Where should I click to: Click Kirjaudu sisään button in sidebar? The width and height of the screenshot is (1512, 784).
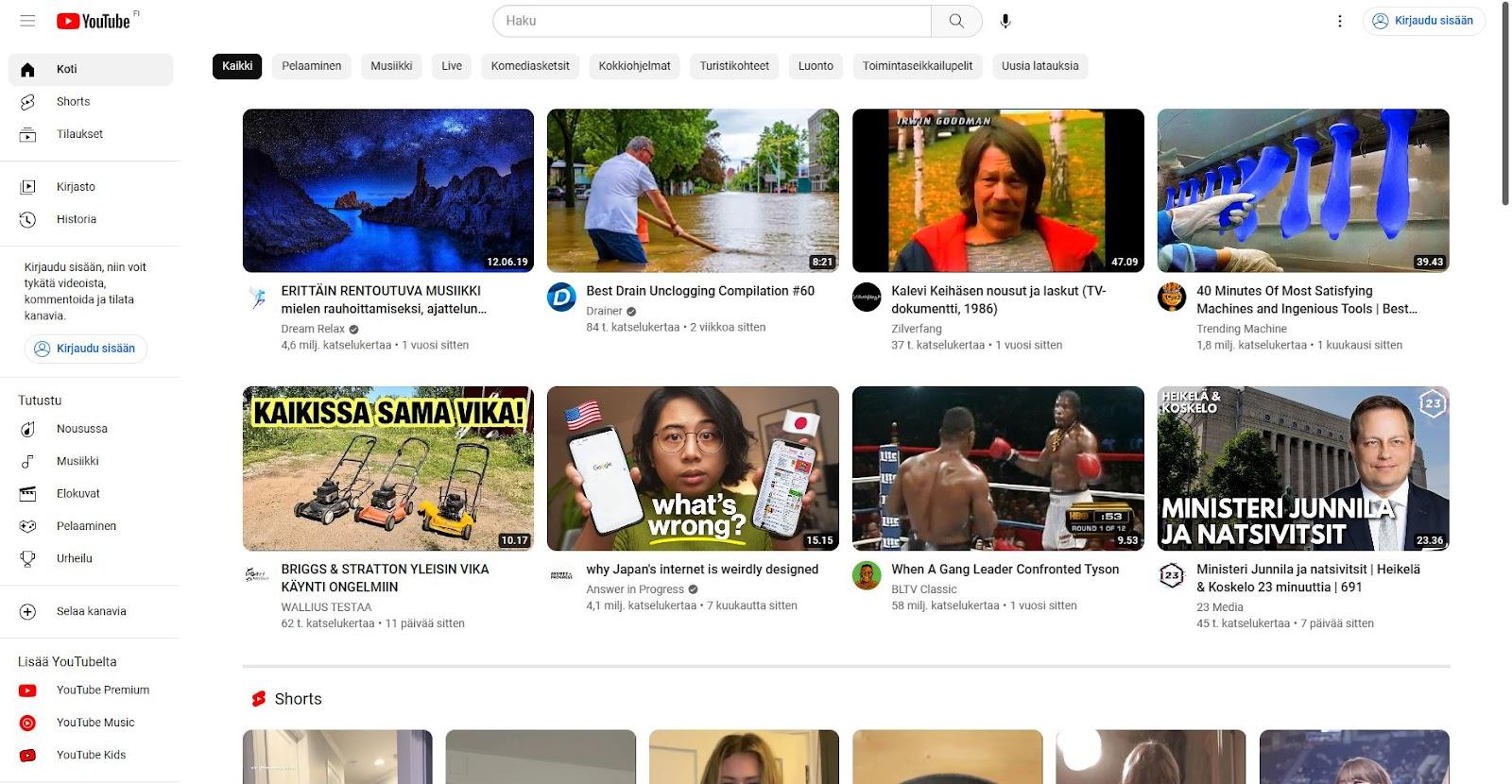(85, 349)
